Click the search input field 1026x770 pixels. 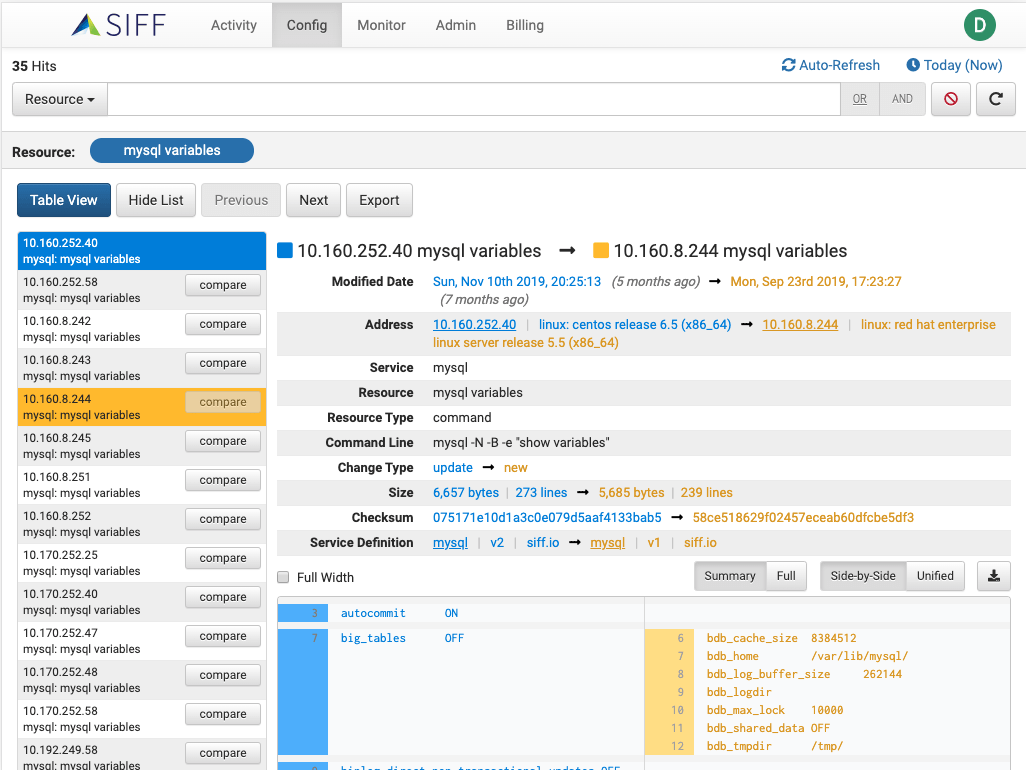click(x=474, y=99)
